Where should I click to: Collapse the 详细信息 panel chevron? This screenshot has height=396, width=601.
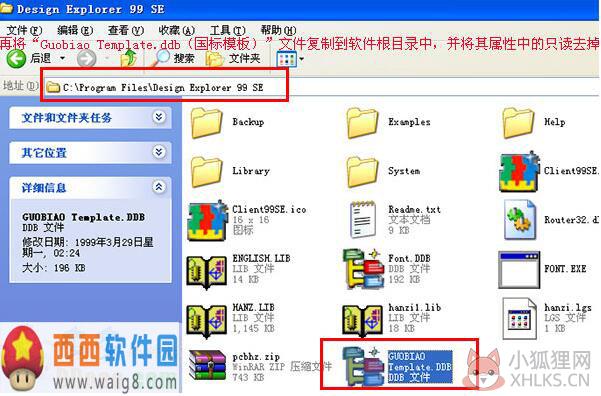(159, 187)
